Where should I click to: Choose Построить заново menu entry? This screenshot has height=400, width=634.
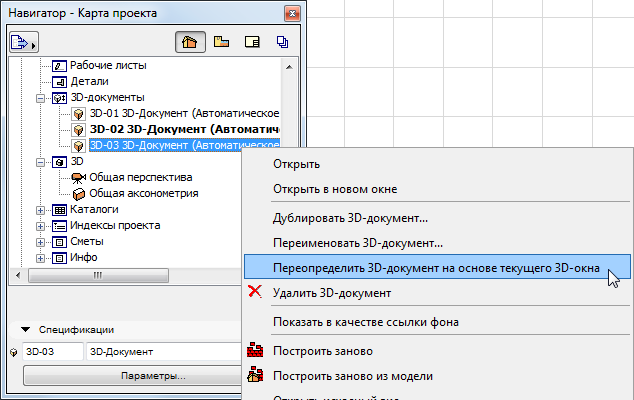[x=437, y=351]
